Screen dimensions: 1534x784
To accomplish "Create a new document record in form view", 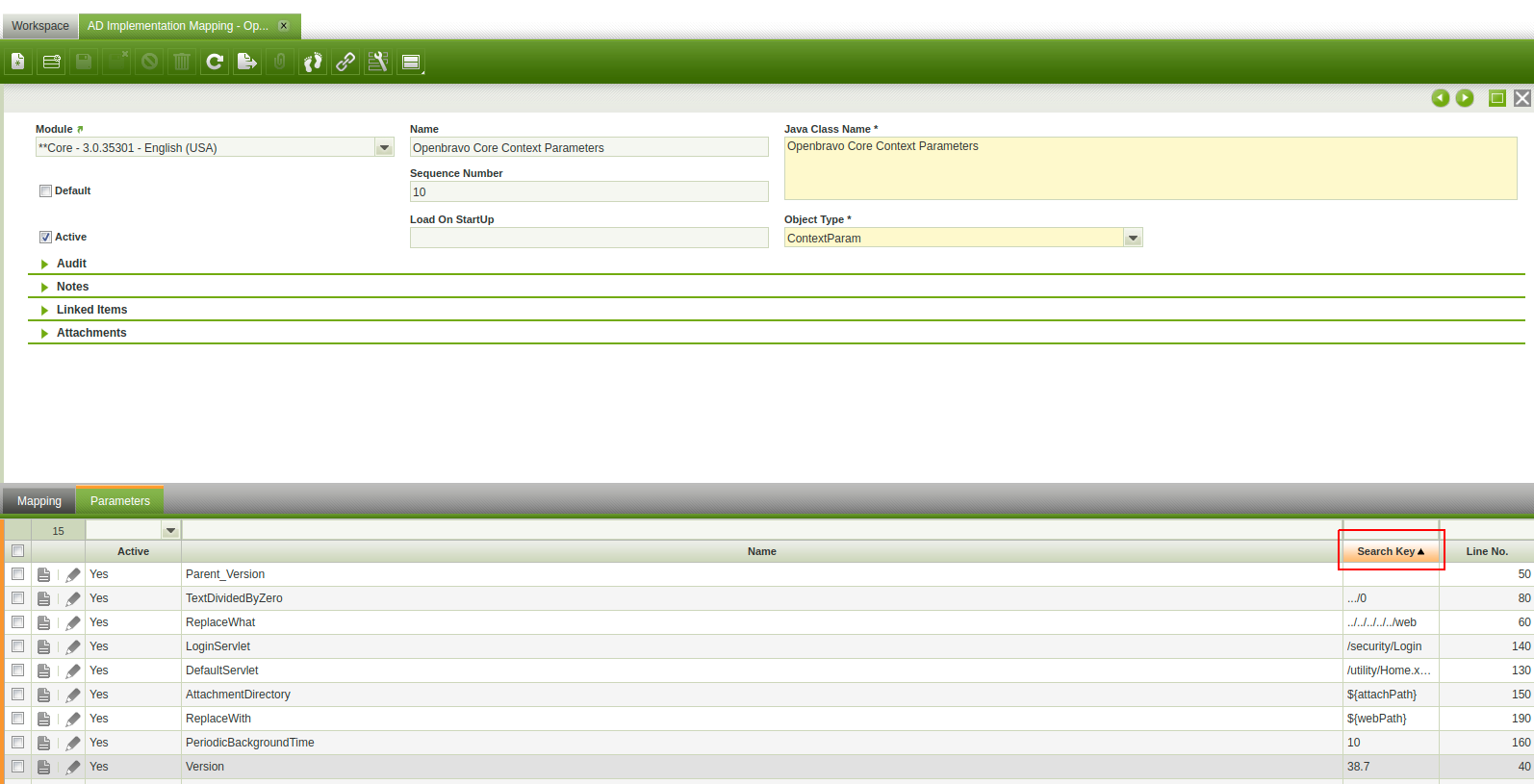I will [18, 62].
